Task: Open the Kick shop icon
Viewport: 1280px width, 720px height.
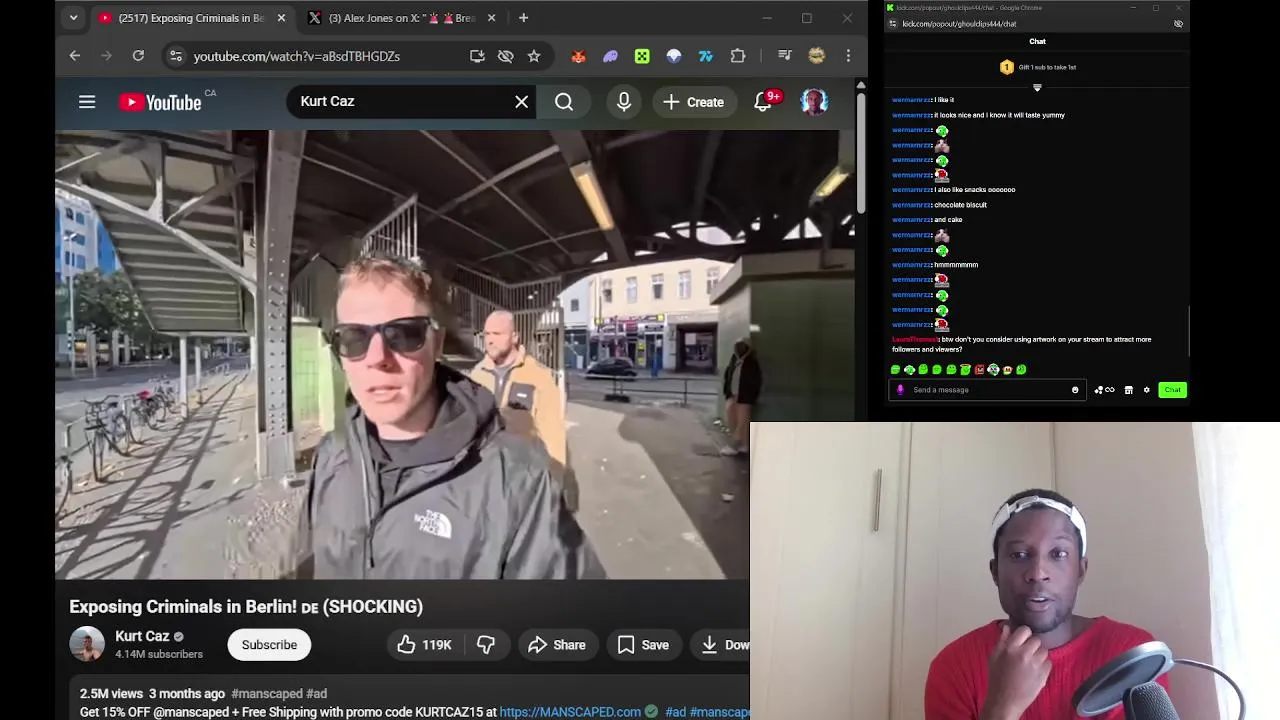Action: pos(1129,390)
